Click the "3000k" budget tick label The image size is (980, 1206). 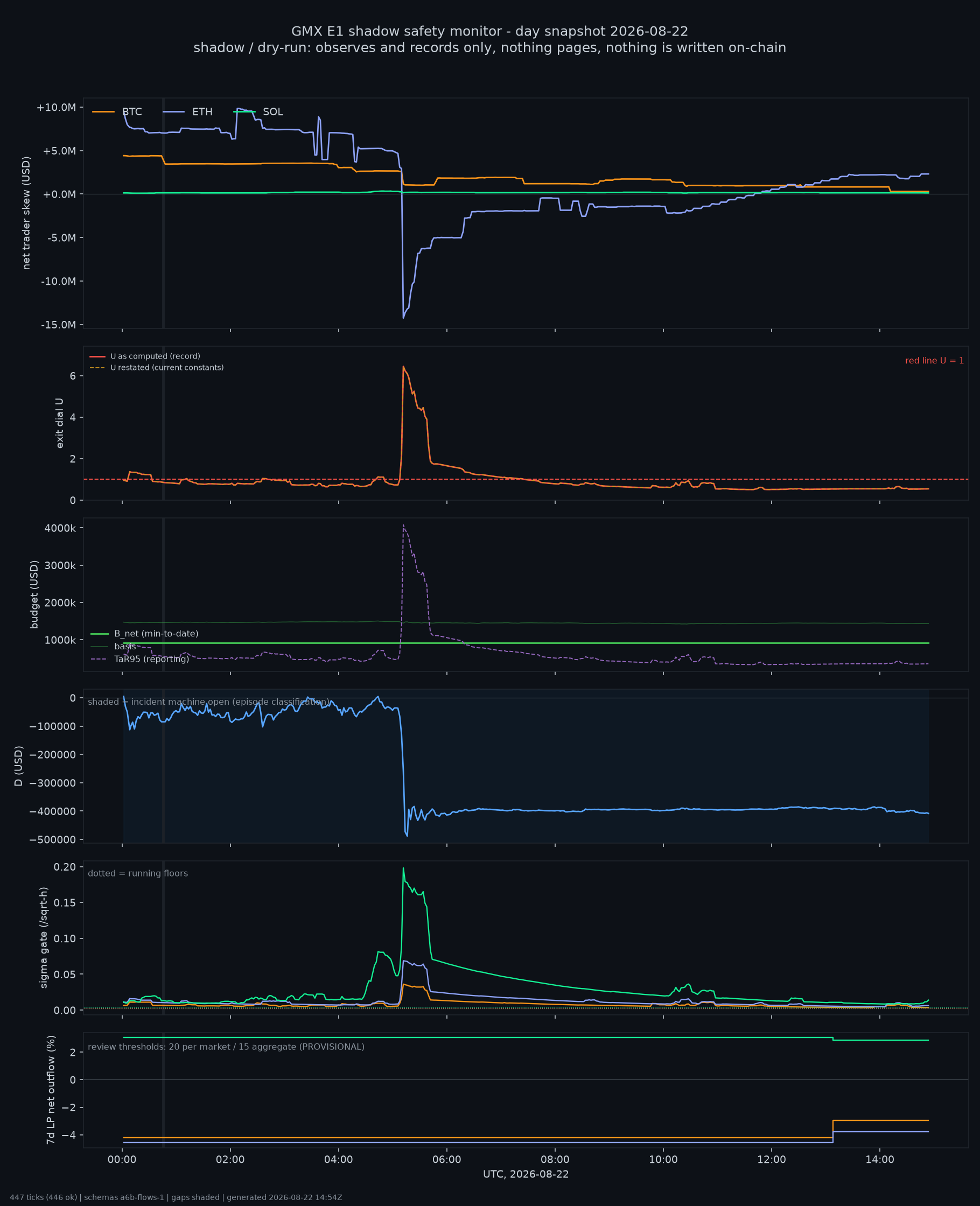click(60, 565)
